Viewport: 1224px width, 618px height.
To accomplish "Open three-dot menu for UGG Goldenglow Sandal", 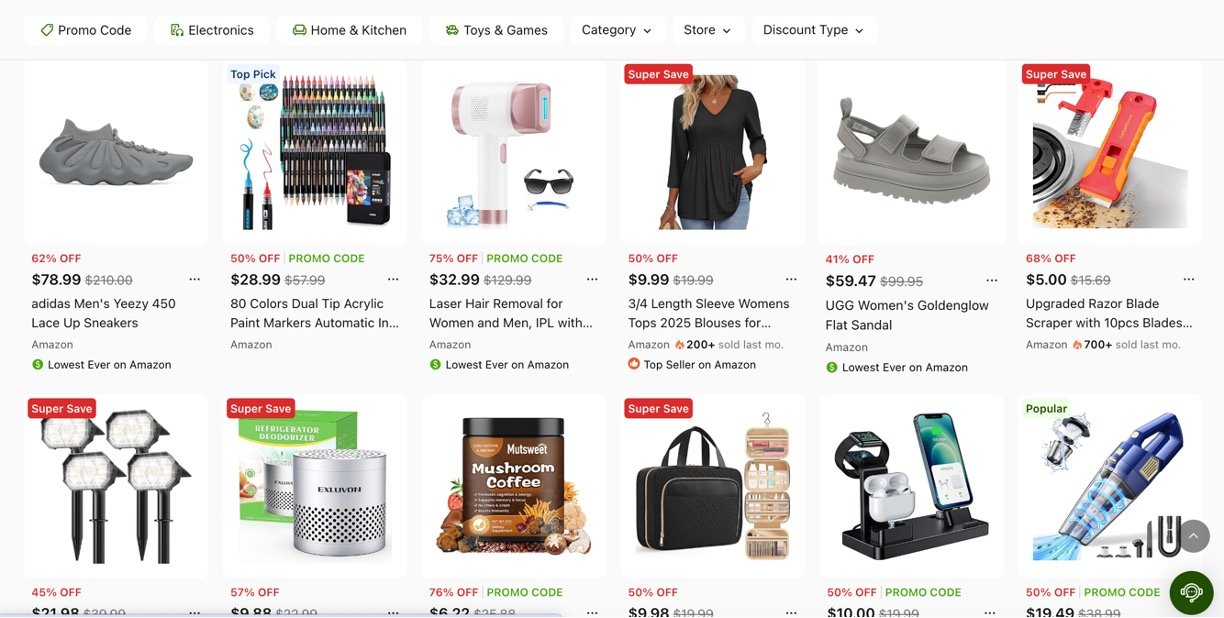I will [x=992, y=281].
